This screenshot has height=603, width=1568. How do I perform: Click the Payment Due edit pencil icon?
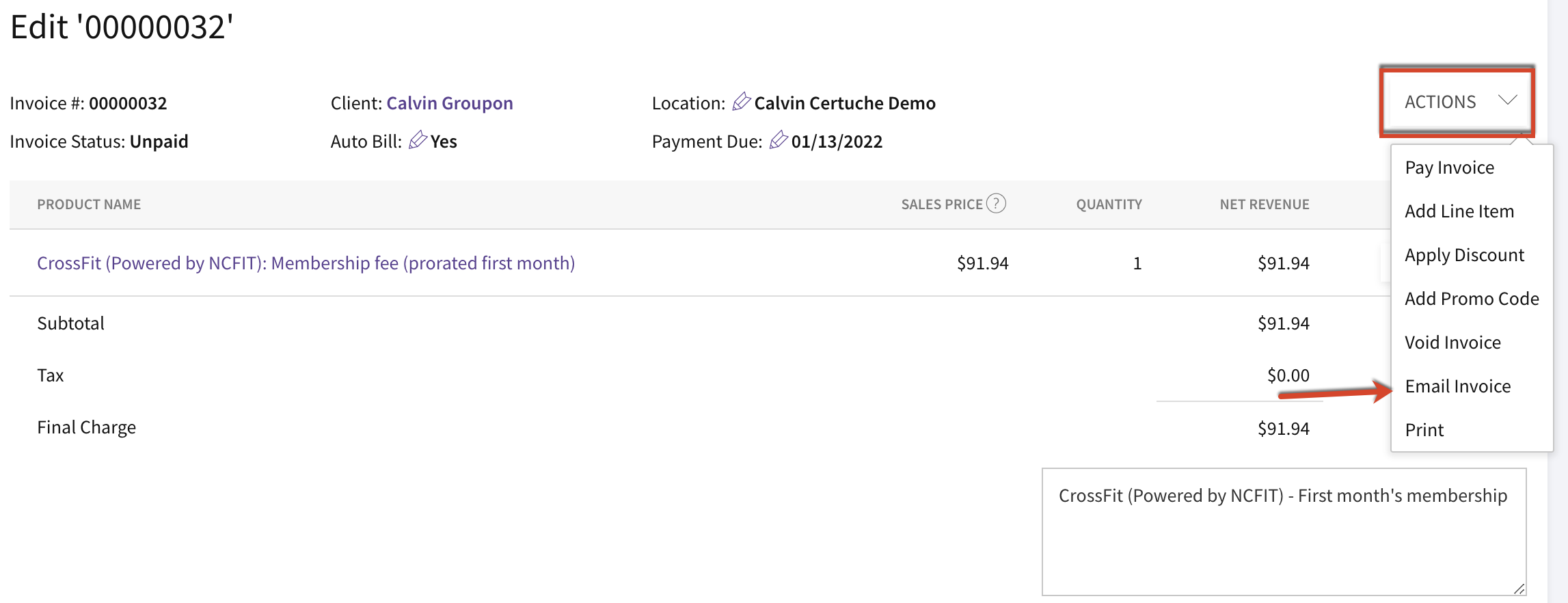pos(779,139)
